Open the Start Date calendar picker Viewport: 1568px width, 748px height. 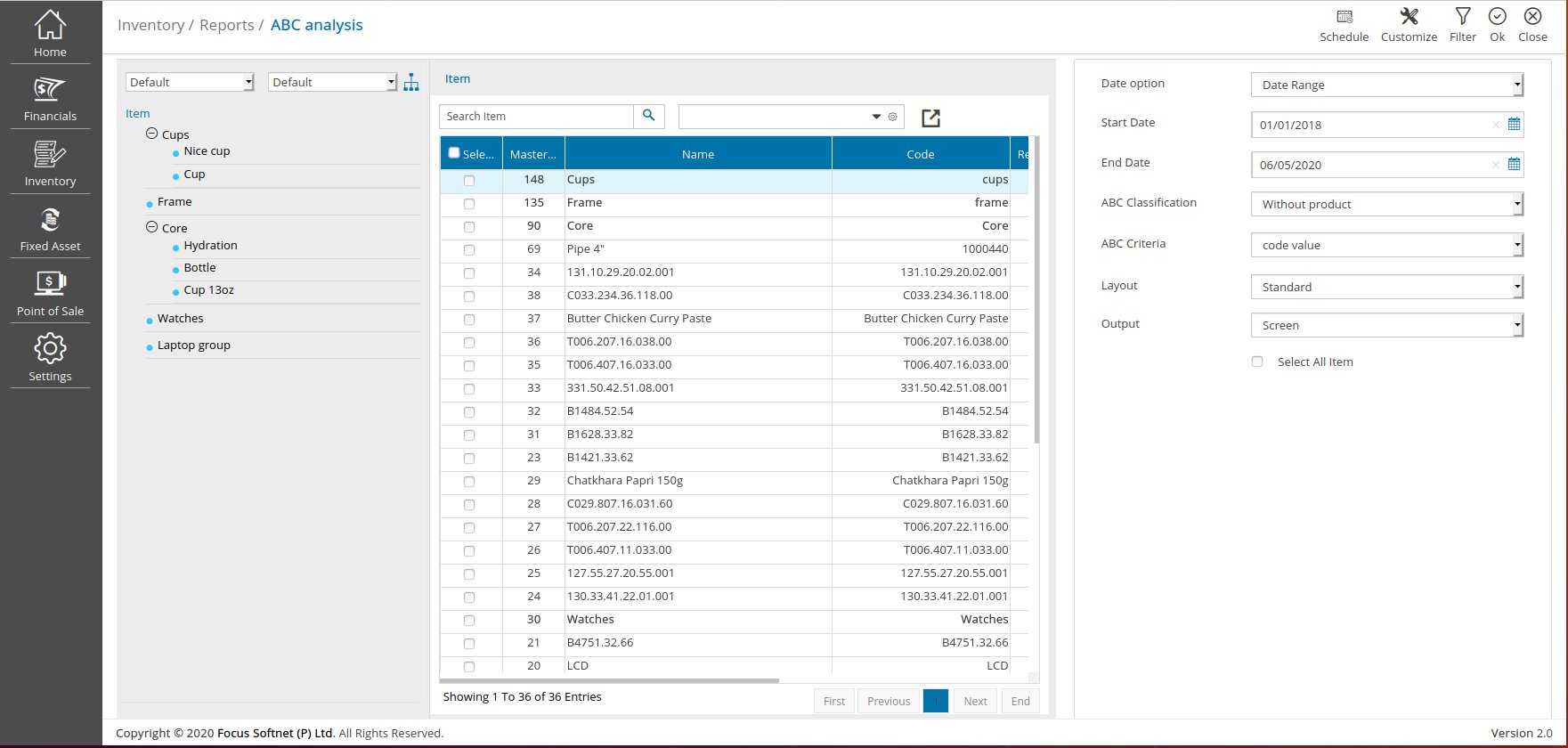pyautogui.click(x=1514, y=125)
